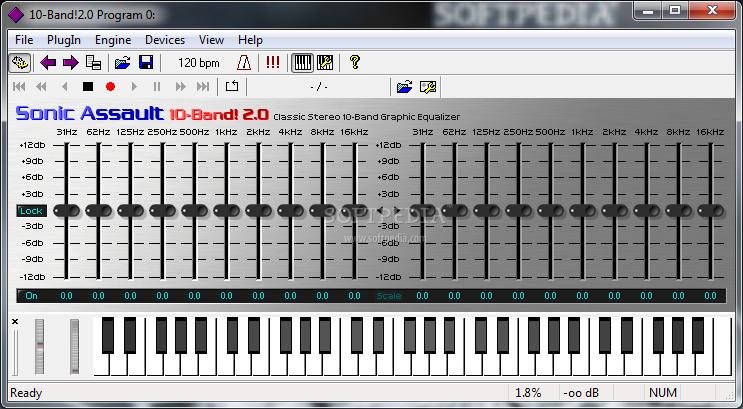This screenshot has height=409, width=743.
Task: Open wave player settings wrench icon
Action: point(428,87)
